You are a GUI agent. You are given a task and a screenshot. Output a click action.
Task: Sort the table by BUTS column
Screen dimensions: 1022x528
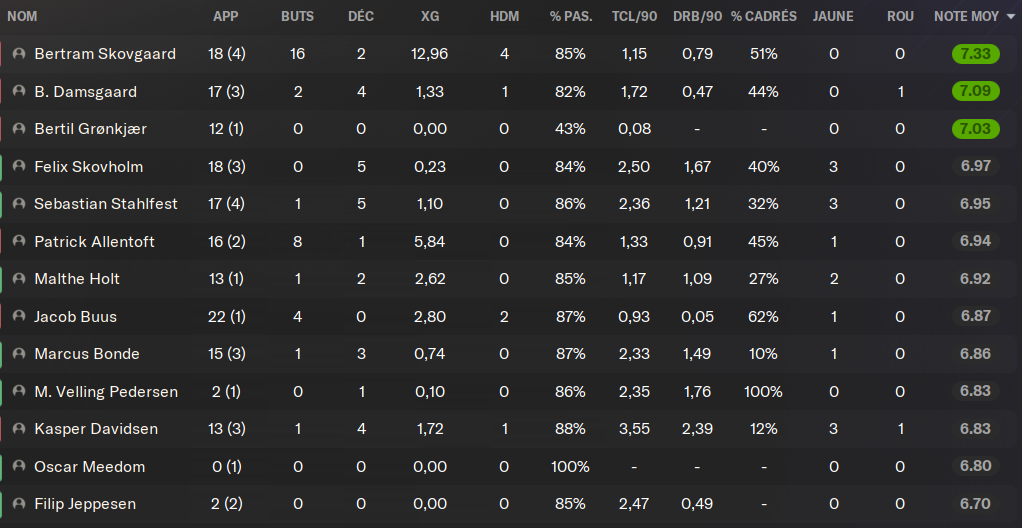click(297, 17)
